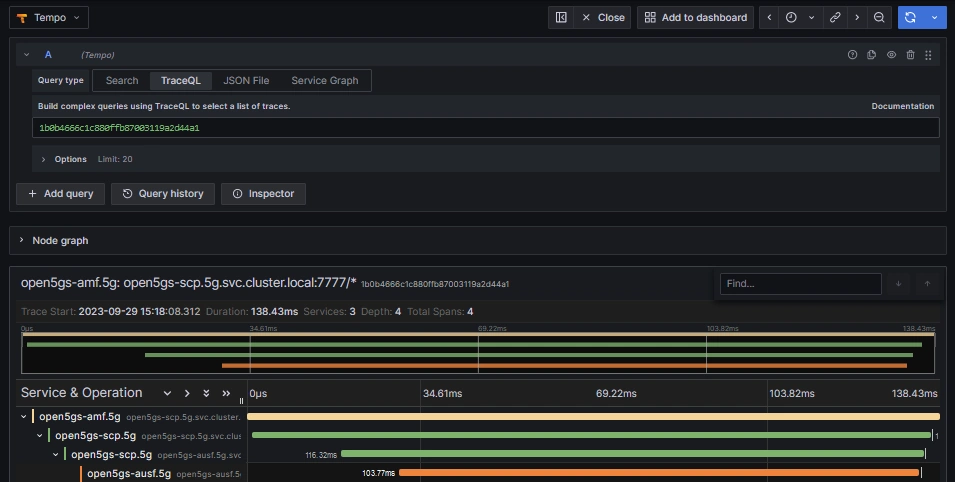Select the Service Graph tab

pos(324,80)
